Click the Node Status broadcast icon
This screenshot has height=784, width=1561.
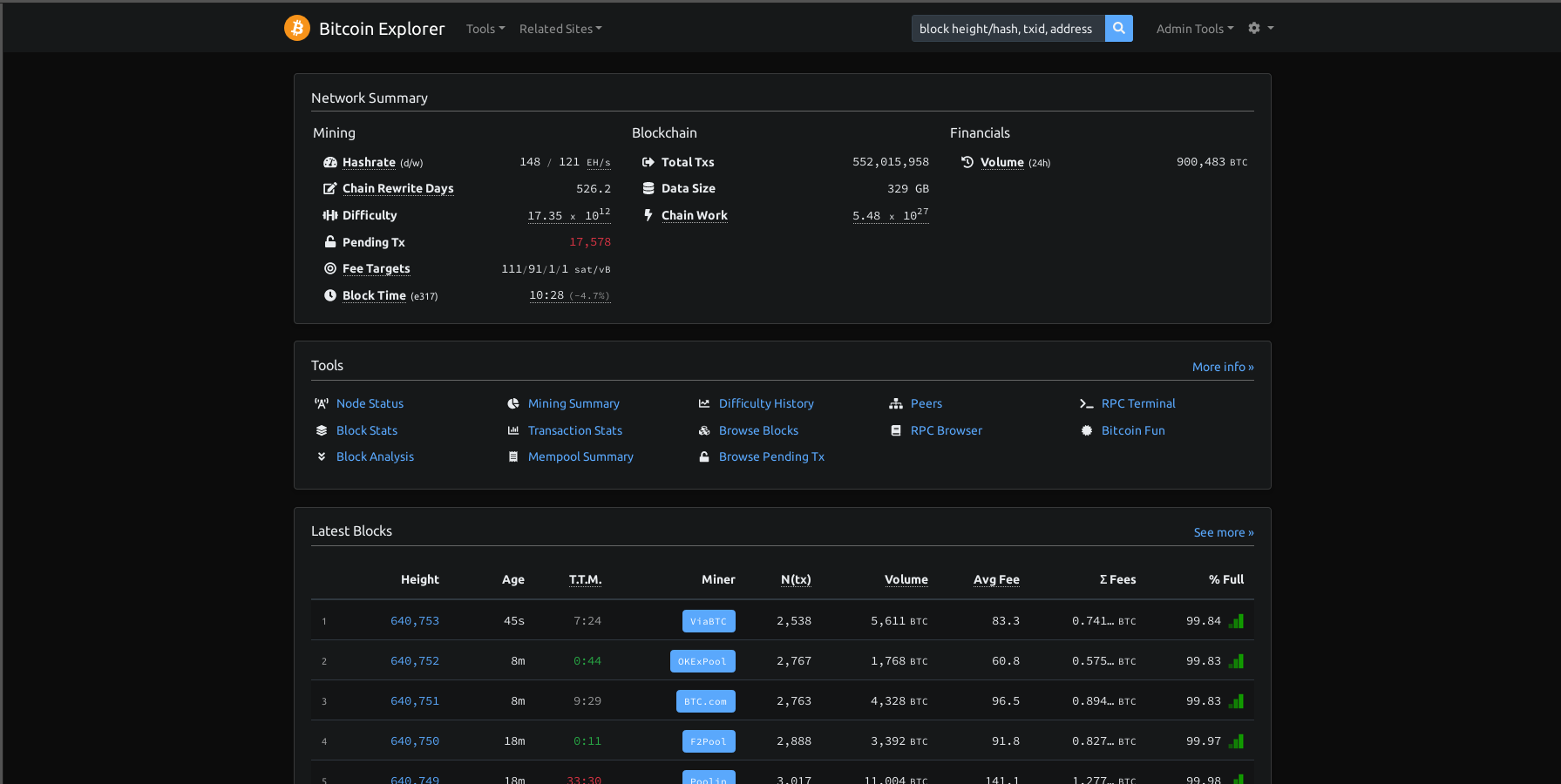tap(322, 403)
